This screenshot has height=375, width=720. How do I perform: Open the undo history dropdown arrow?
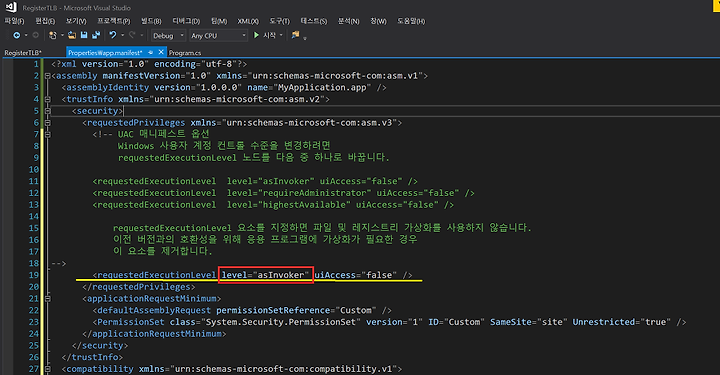[x=122, y=35]
